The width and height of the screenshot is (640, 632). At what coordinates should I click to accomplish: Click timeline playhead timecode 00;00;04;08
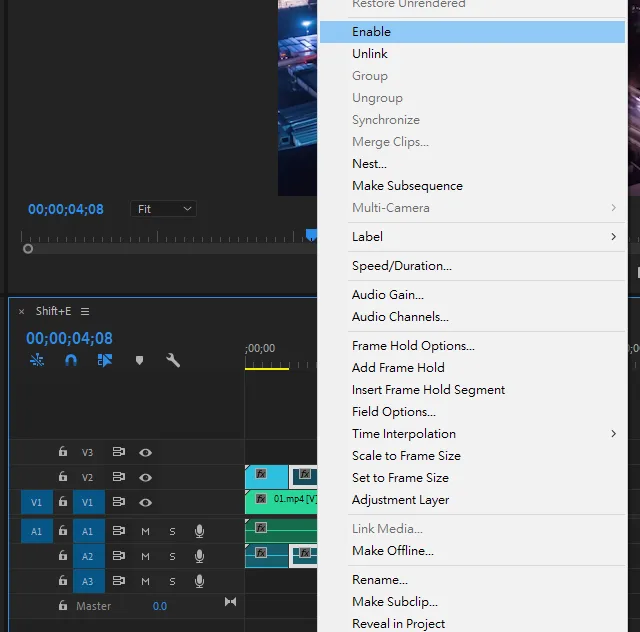69,338
